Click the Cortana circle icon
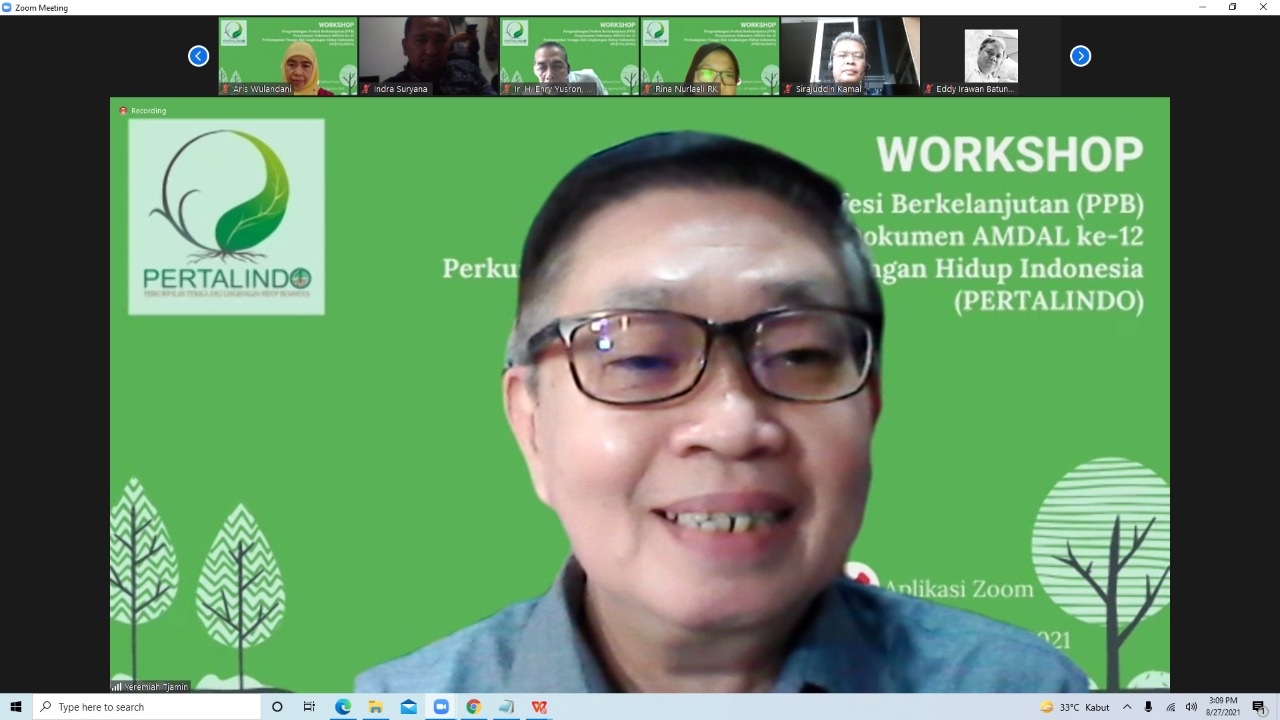1280x720 pixels. click(x=277, y=707)
